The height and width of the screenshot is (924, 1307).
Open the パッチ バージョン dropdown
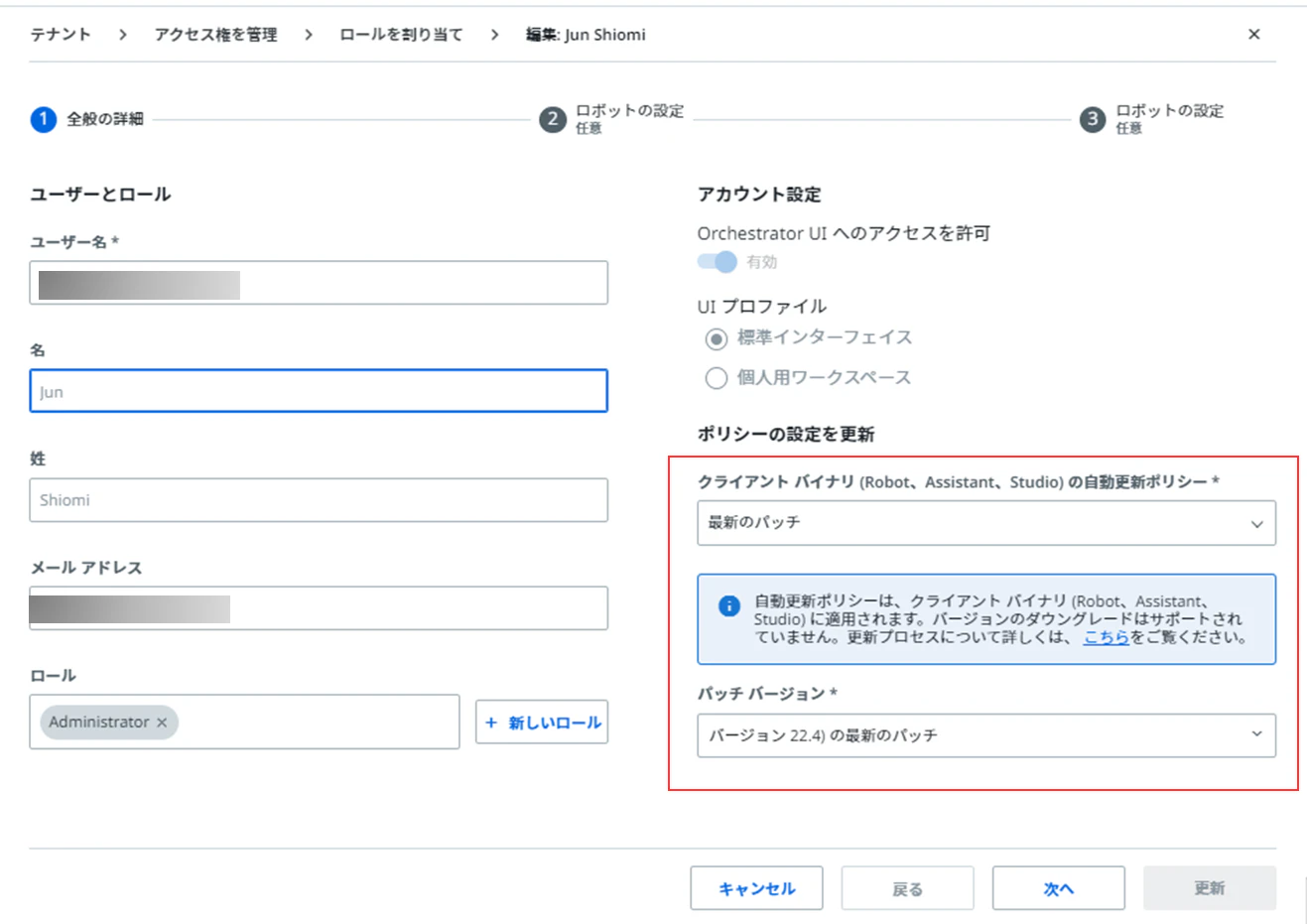pyautogui.click(x=986, y=735)
